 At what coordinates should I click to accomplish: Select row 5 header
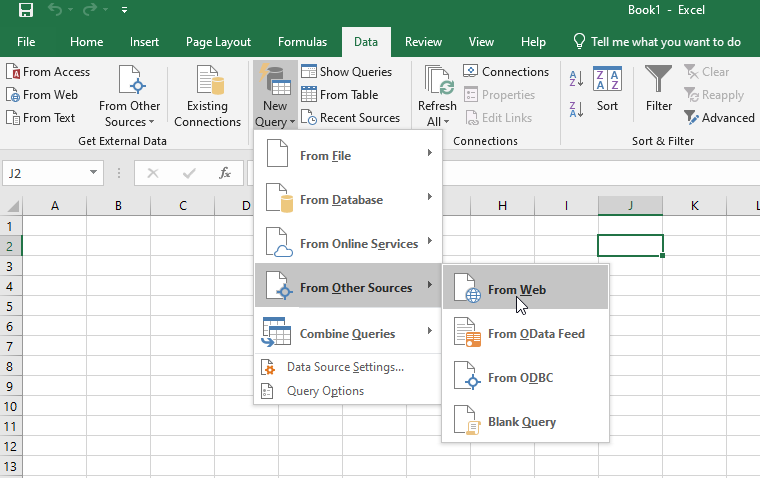coord(10,306)
